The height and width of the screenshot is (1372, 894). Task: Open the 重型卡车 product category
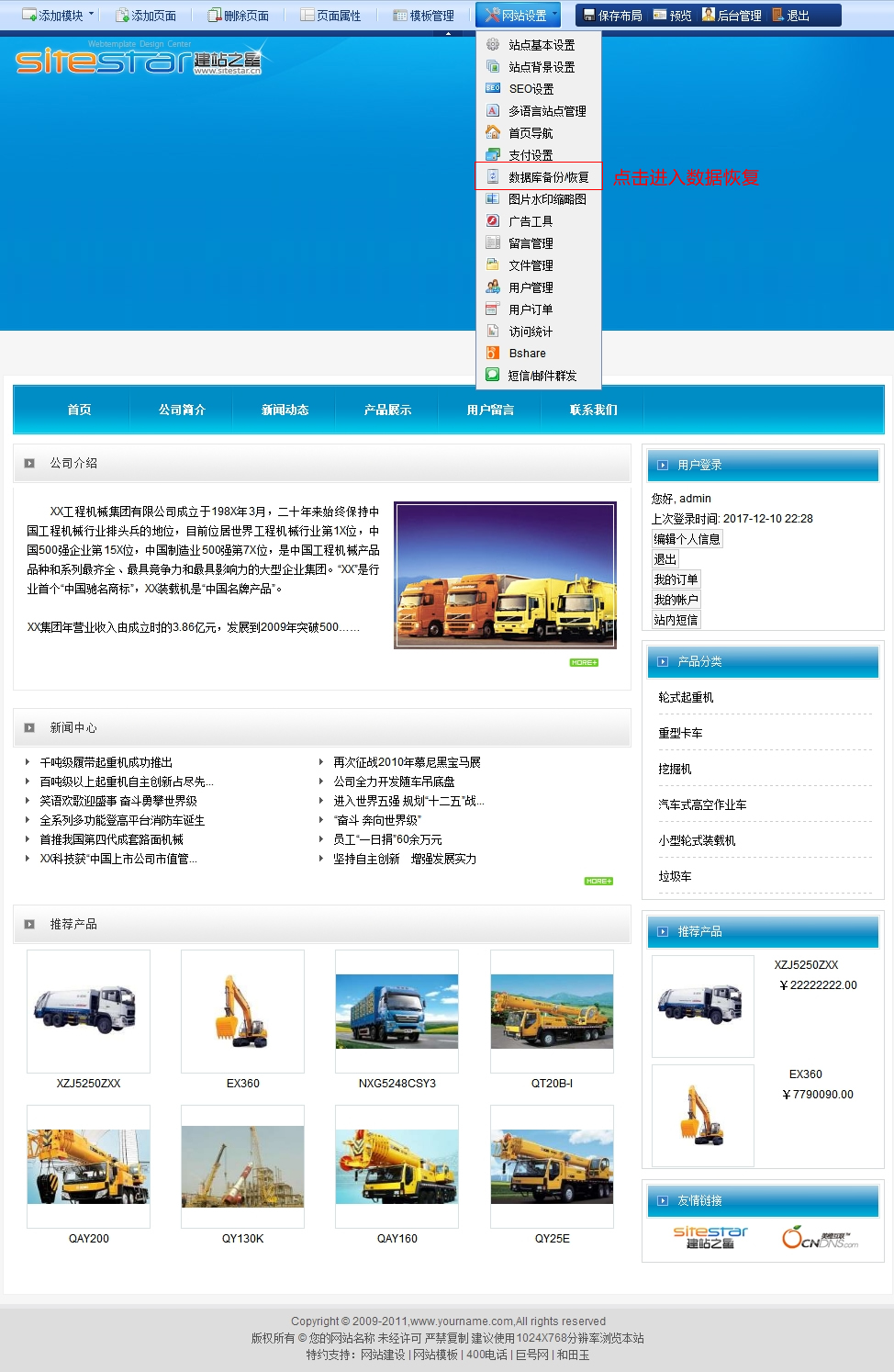click(680, 733)
